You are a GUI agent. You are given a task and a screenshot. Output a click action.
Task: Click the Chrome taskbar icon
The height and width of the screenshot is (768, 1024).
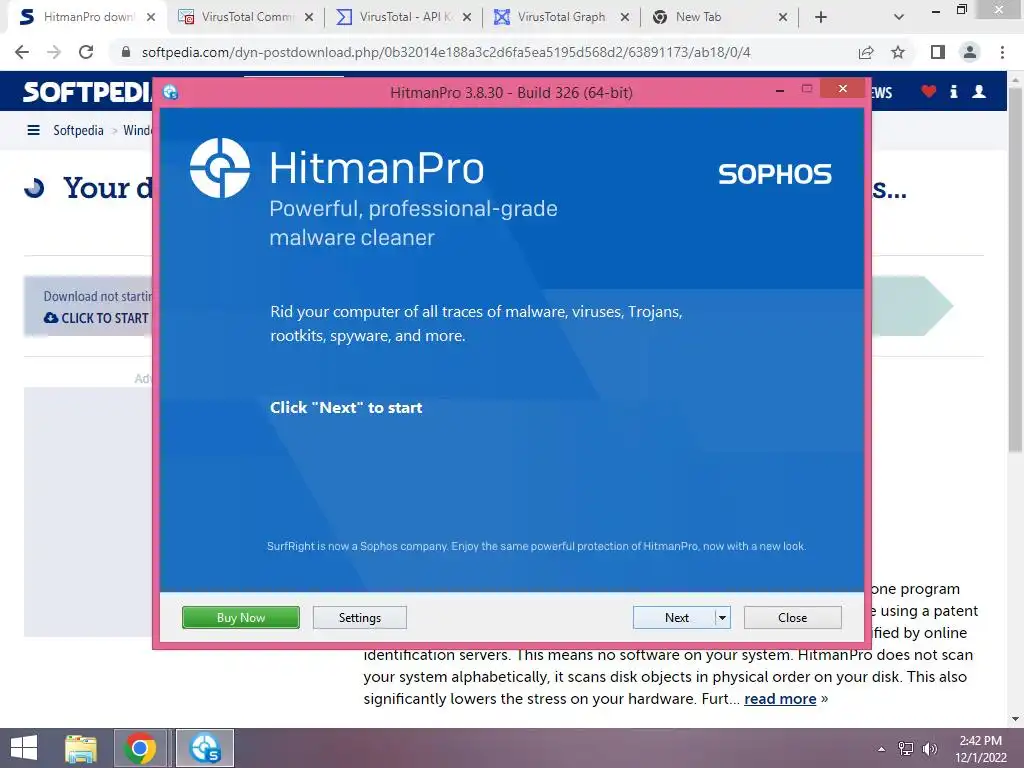[140, 748]
